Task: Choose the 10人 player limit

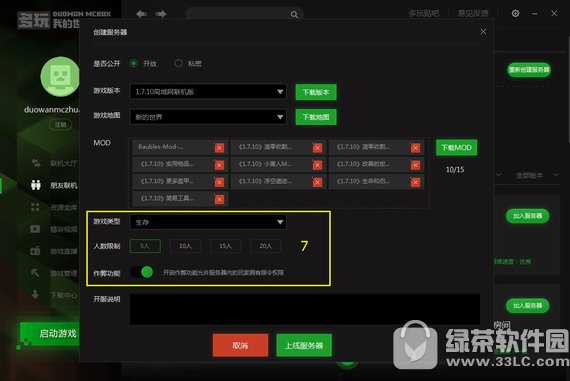Action: (x=185, y=246)
